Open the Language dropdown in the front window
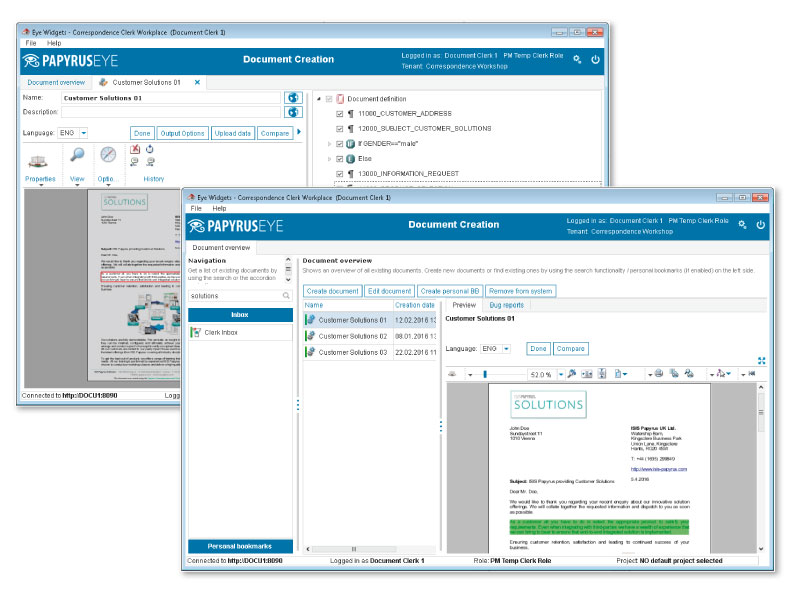This screenshot has height=591, width=800. 506,349
